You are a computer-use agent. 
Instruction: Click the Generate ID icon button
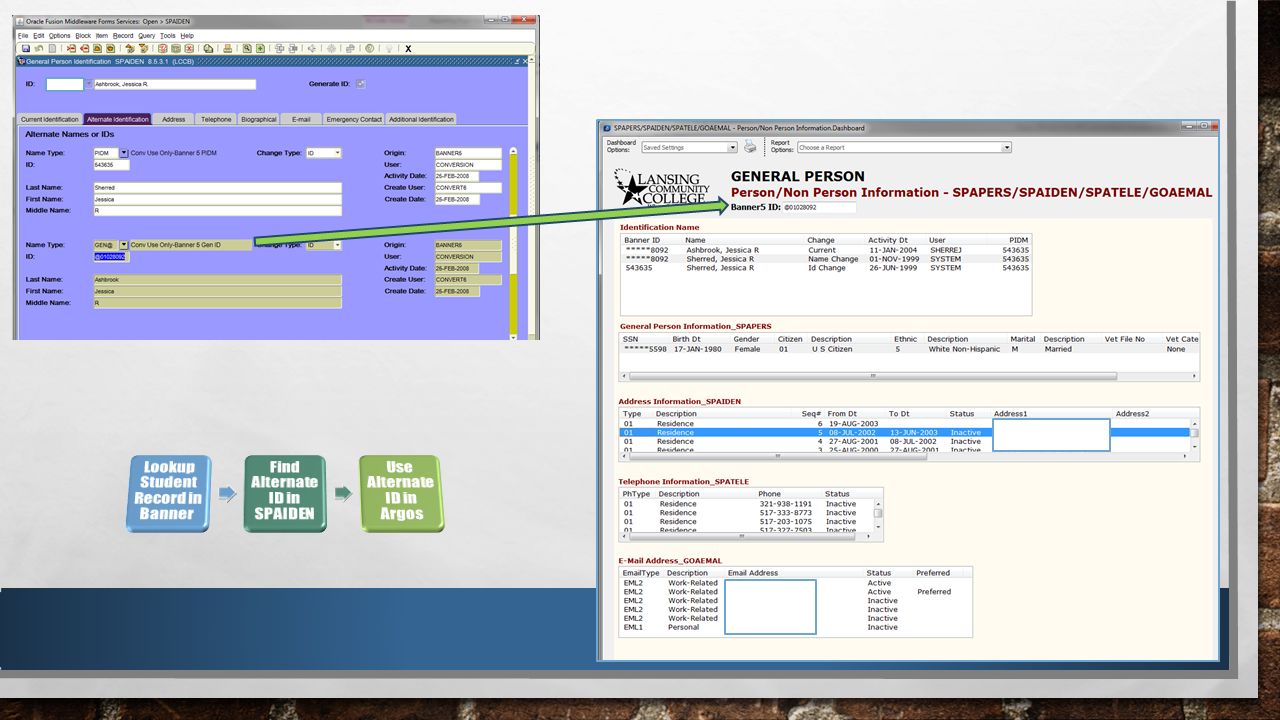click(x=361, y=84)
